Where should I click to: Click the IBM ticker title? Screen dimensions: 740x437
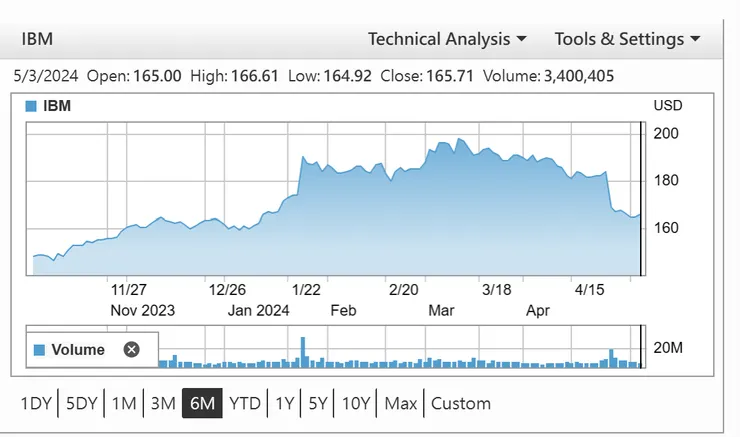click(x=37, y=40)
